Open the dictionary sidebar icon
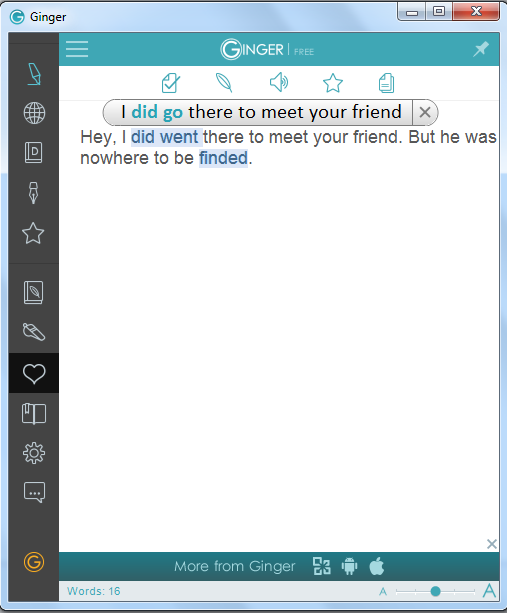Viewport: 507px width, 613px height. point(34,152)
